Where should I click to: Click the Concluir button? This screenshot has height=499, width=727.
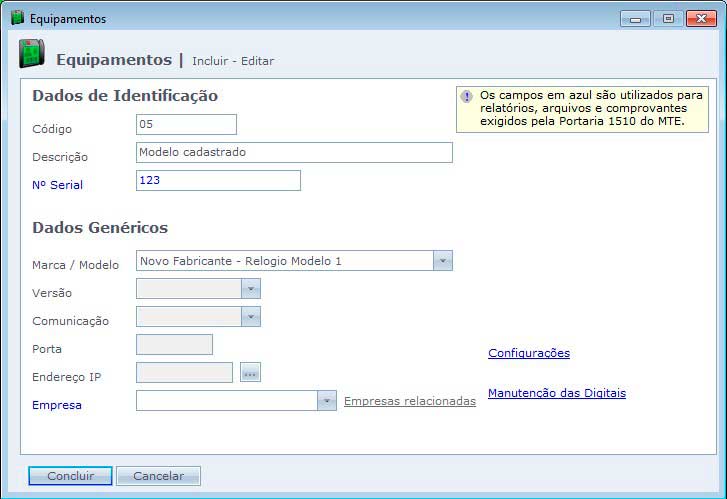tap(70, 476)
